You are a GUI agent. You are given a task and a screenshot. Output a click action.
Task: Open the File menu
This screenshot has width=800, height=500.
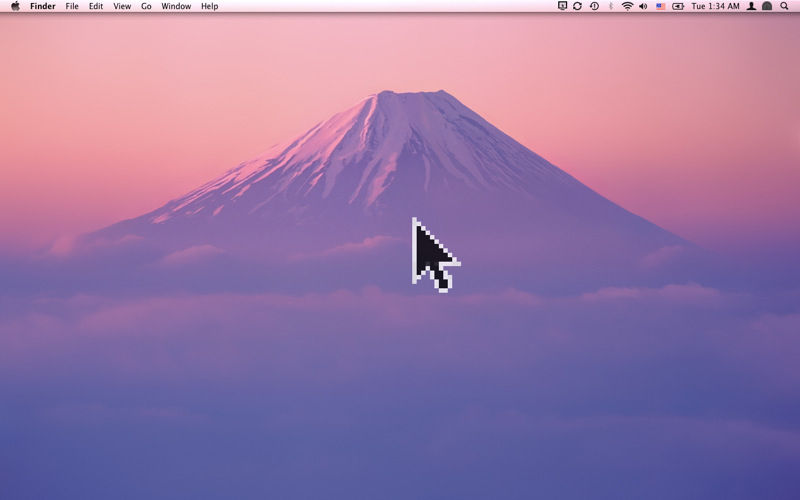[72, 6]
